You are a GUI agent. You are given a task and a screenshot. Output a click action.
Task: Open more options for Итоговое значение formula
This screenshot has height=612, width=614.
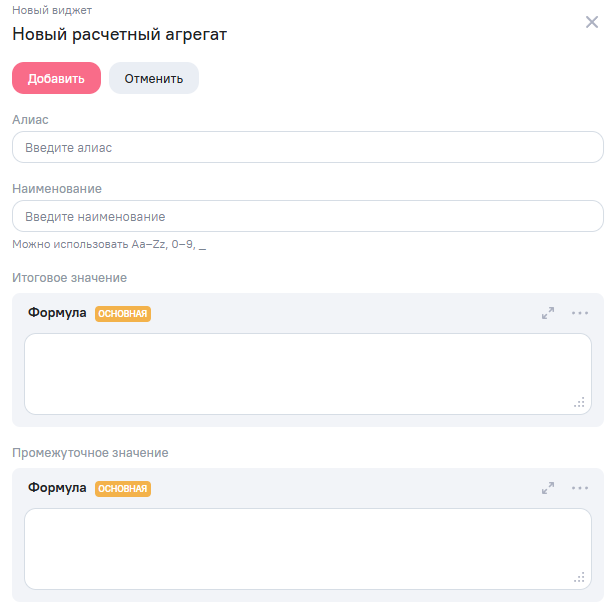pyautogui.click(x=580, y=313)
